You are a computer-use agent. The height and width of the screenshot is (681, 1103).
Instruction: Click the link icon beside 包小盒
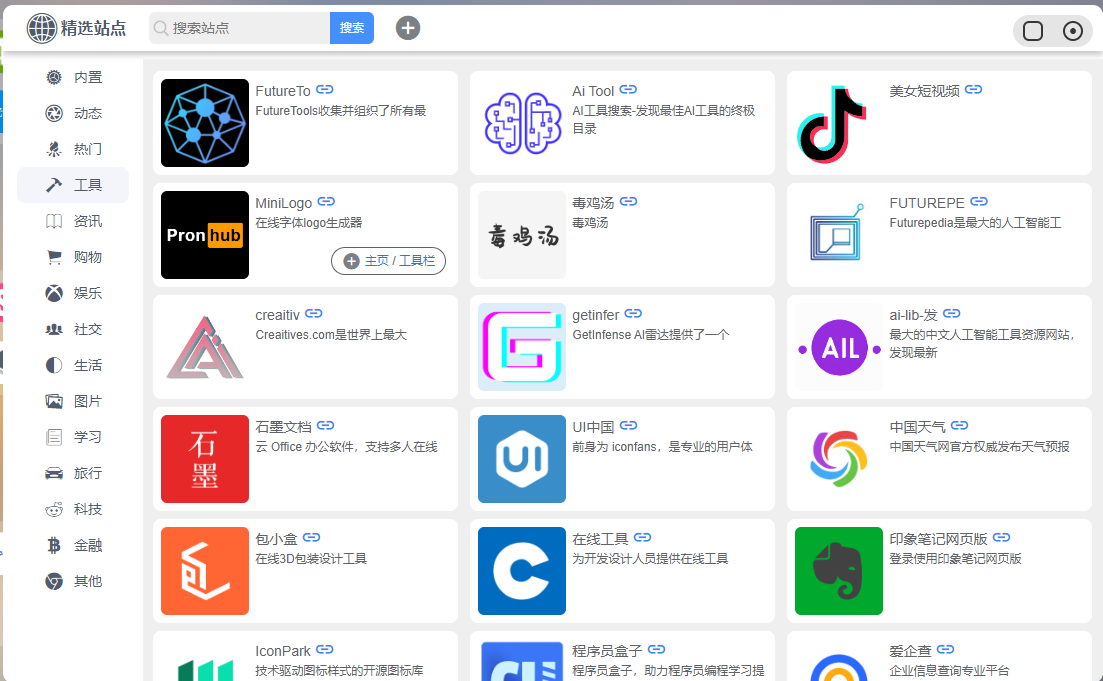(x=312, y=537)
